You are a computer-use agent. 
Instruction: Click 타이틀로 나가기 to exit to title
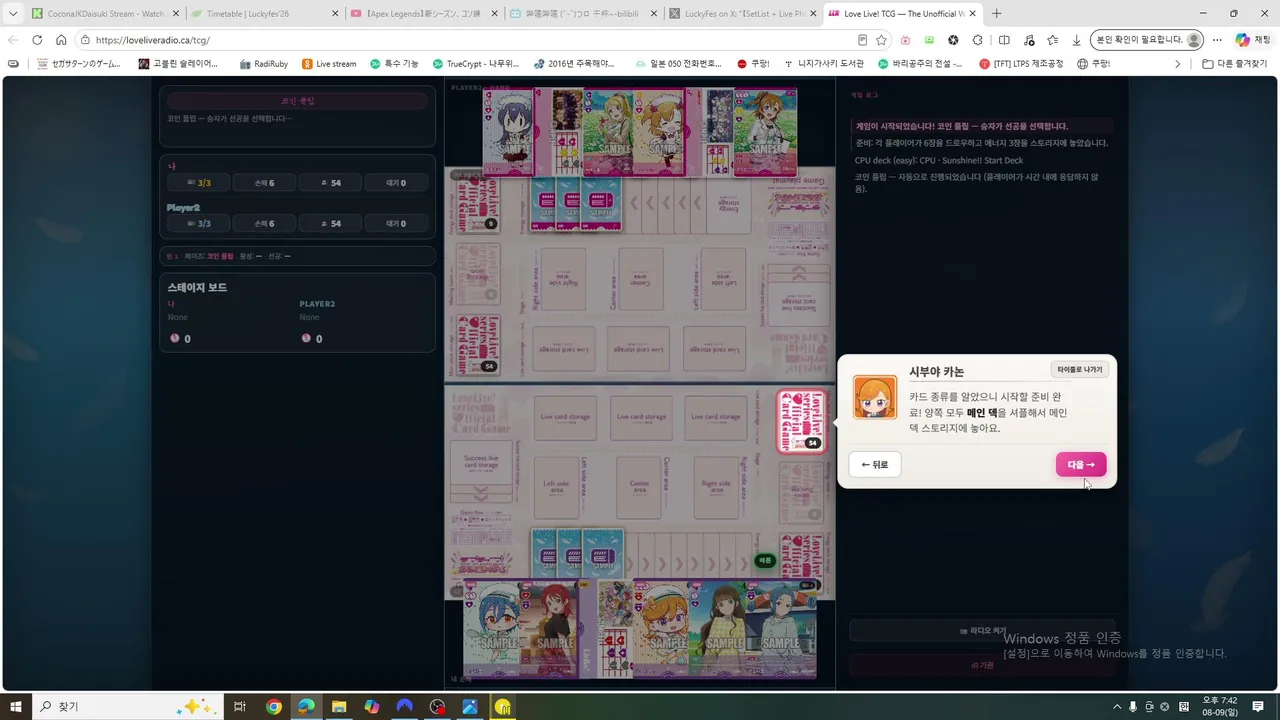coord(1080,370)
